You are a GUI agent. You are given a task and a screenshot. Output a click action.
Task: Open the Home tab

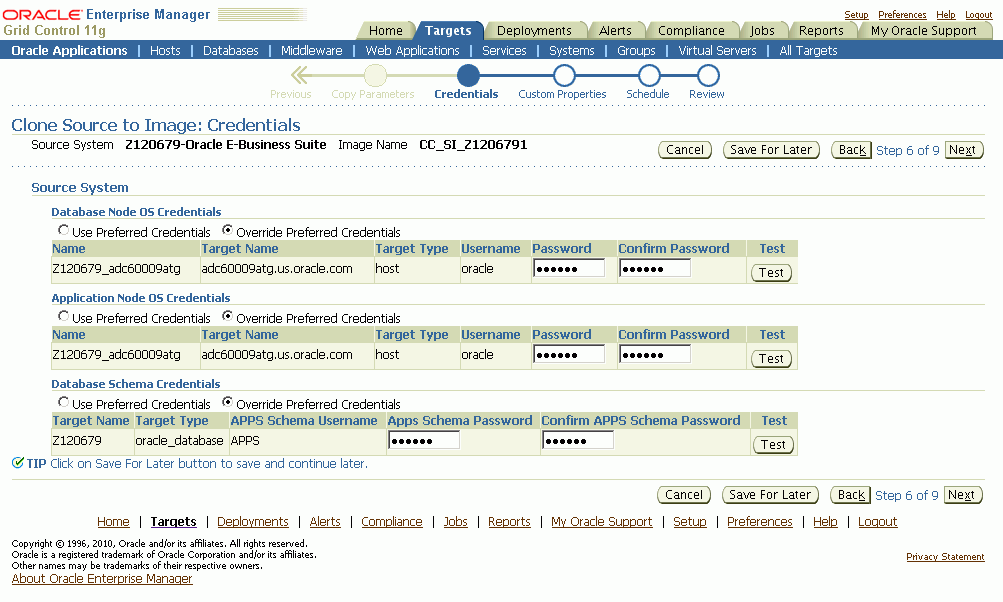click(386, 31)
